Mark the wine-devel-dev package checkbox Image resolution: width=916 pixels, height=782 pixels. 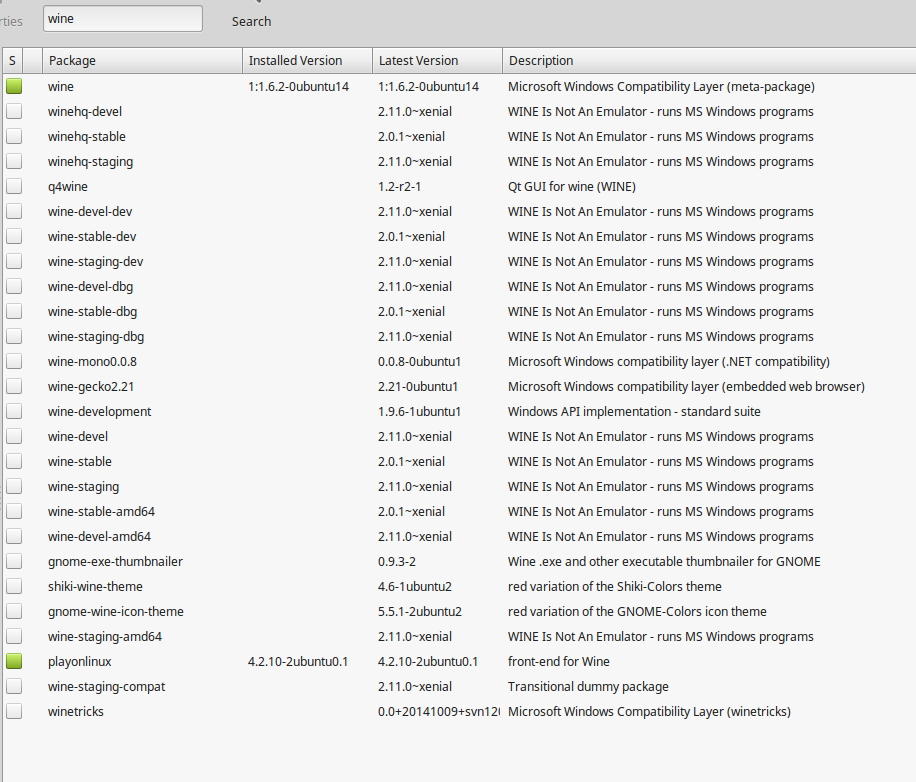click(14, 211)
